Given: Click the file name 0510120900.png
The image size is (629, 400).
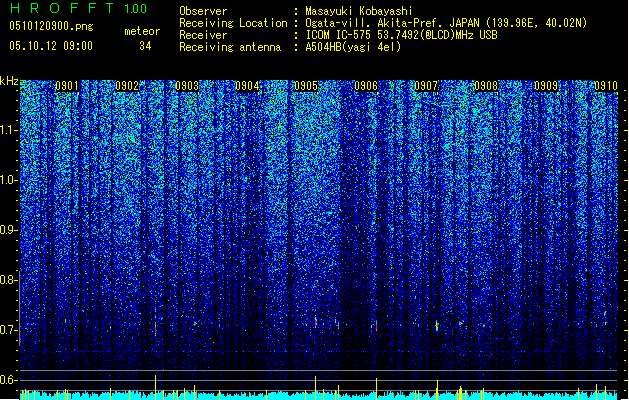Looking at the screenshot, I should (51, 26).
